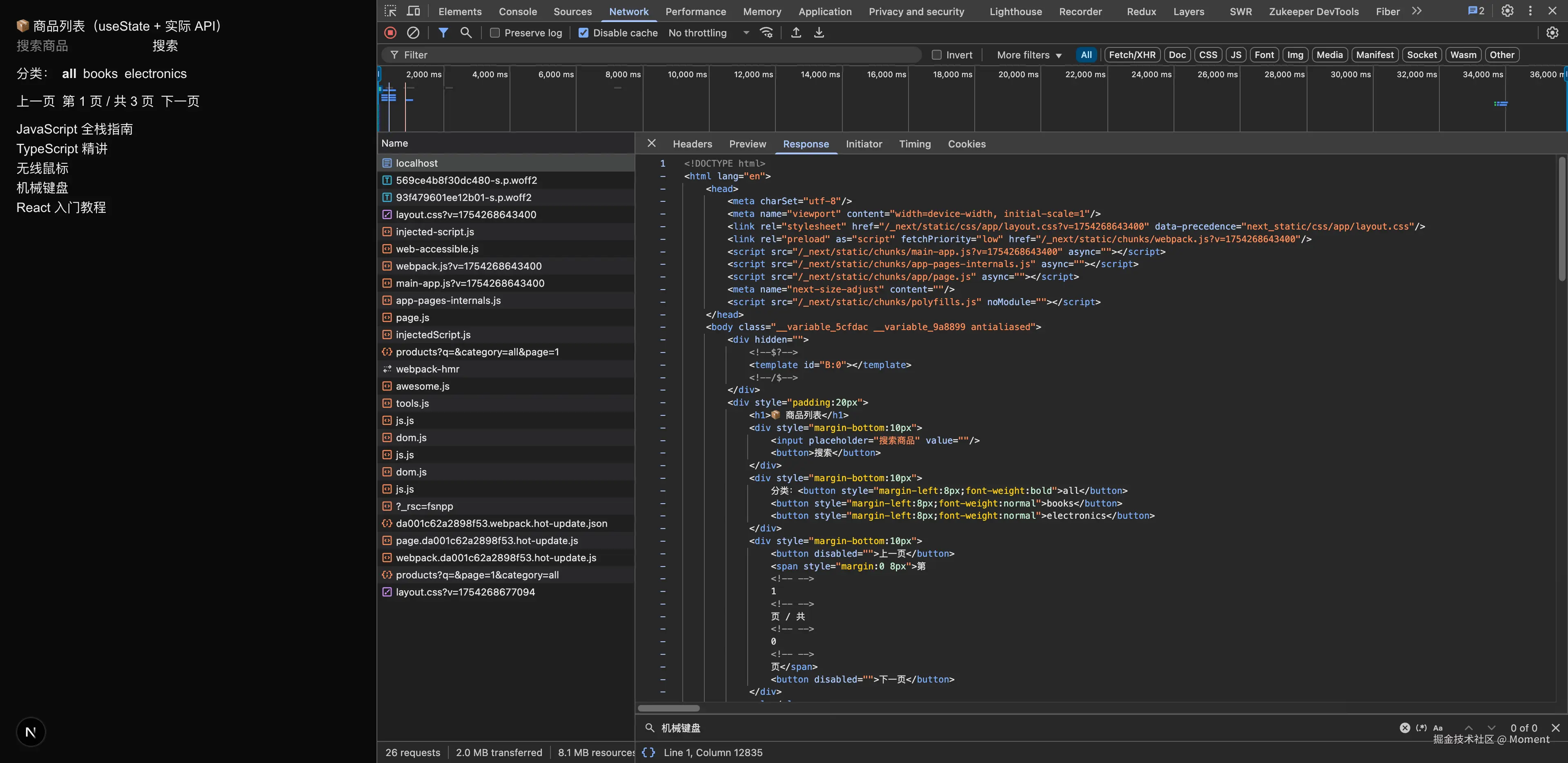Check the Invert filter checkbox
The image size is (1568, 763).
pyautogui.click(x=937, y=55)
